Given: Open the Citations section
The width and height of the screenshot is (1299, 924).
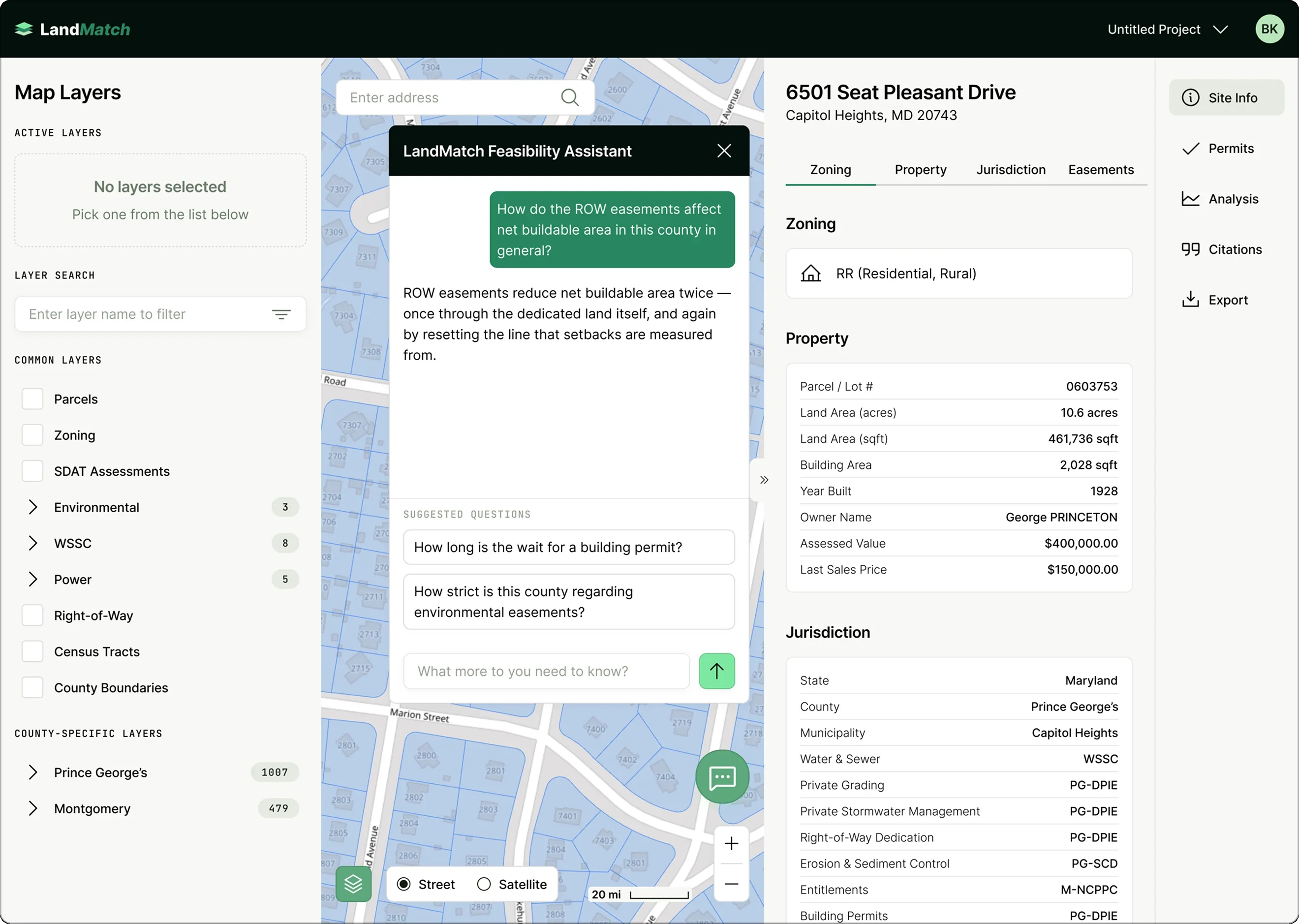Looking at the screenshot, I should tap(1226, 249).
